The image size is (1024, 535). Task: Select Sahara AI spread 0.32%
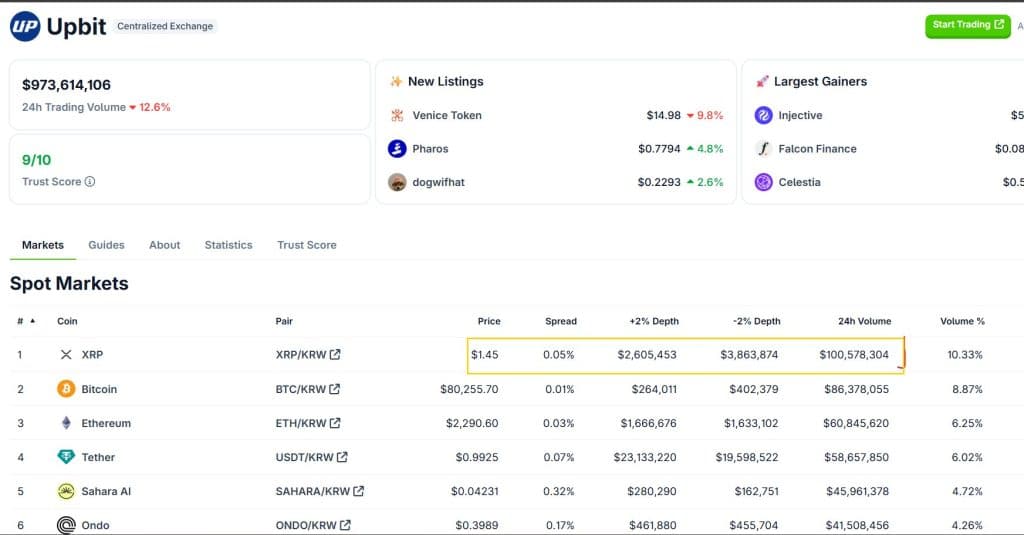[559, 491]
